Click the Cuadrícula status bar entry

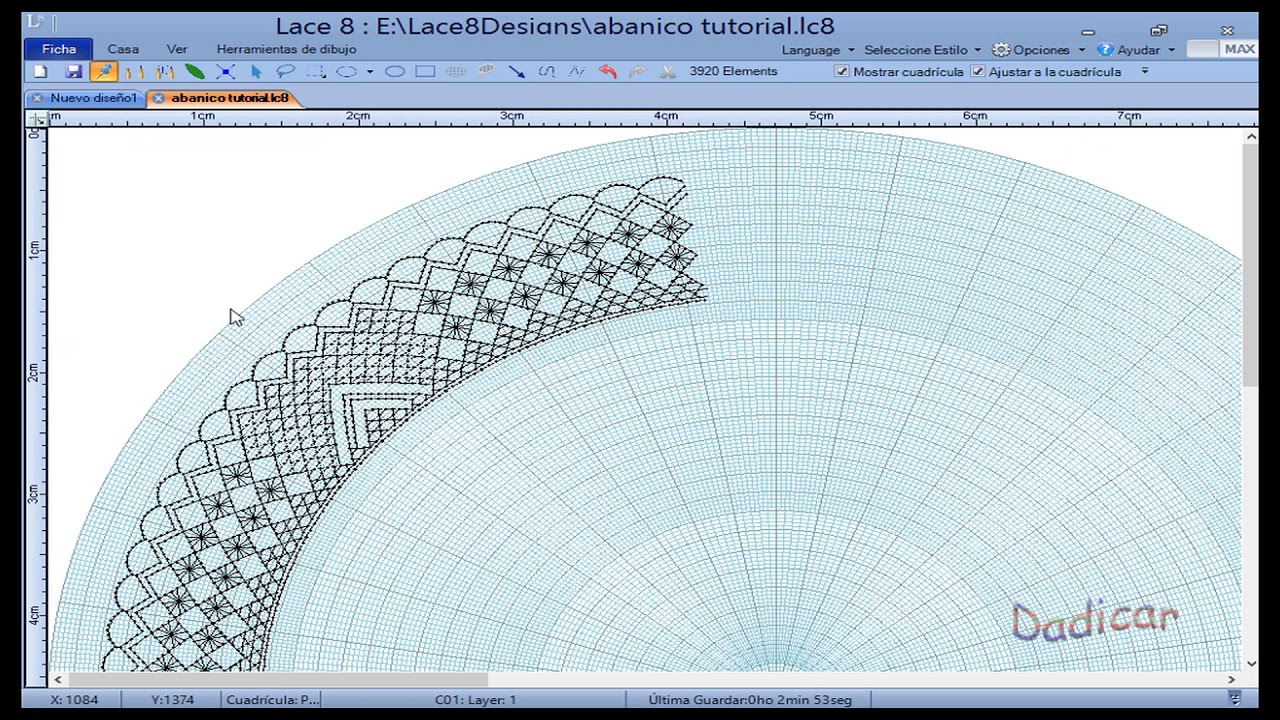point(273,700)
